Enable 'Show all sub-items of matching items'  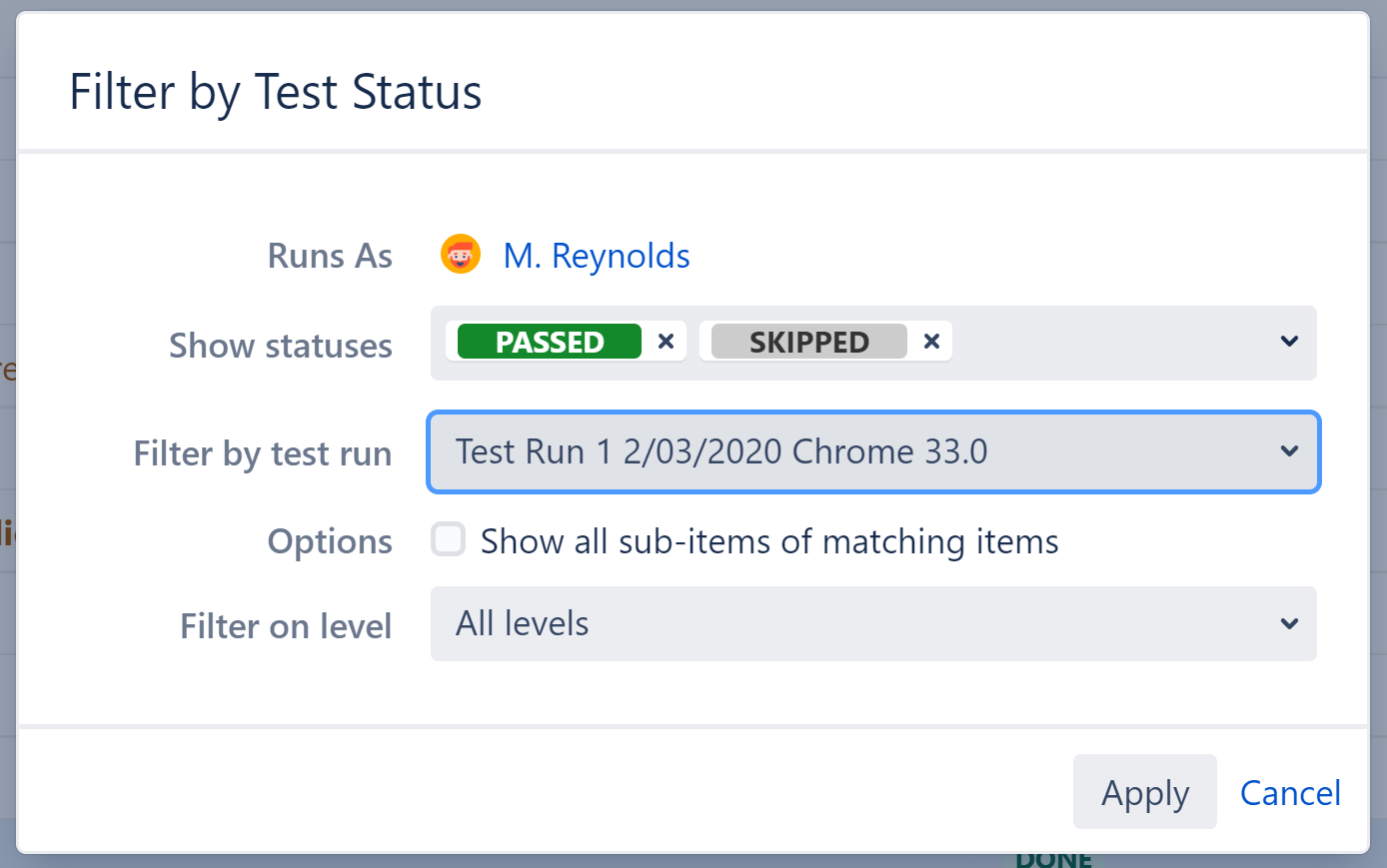pyautogui.click(x=448, y=539)
